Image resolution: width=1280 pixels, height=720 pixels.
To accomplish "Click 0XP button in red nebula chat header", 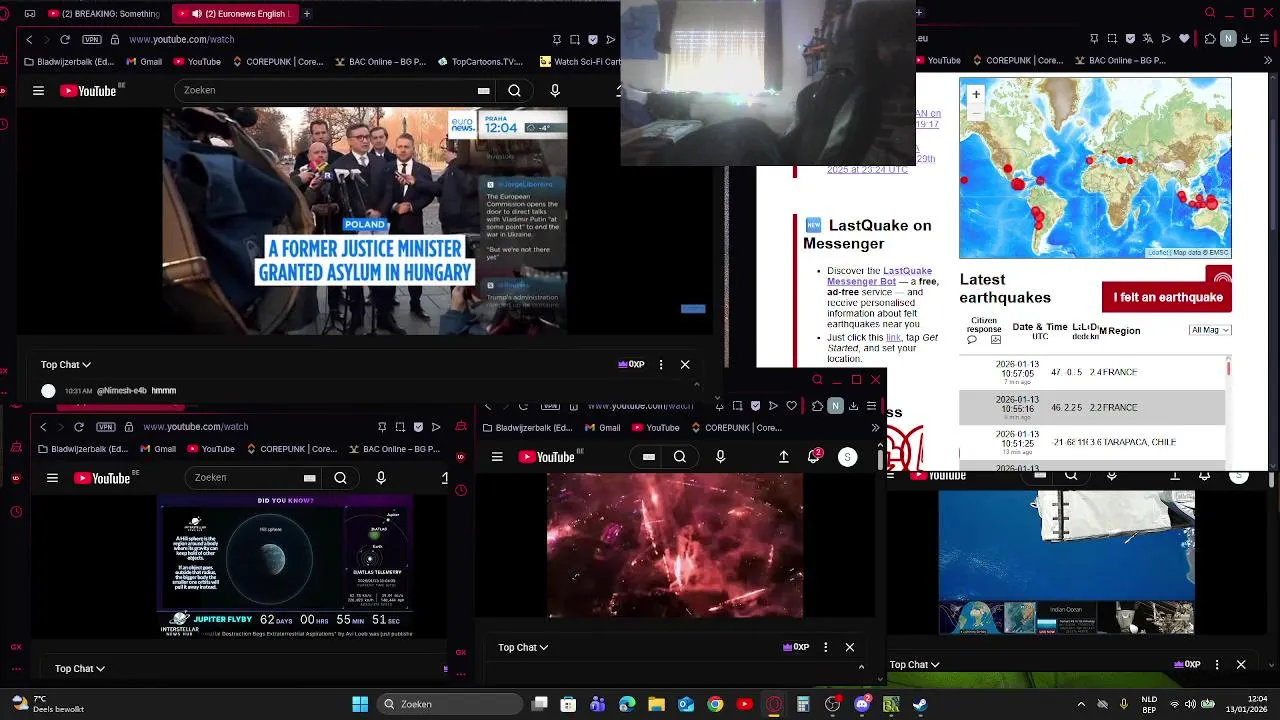I will coord(796,647).
